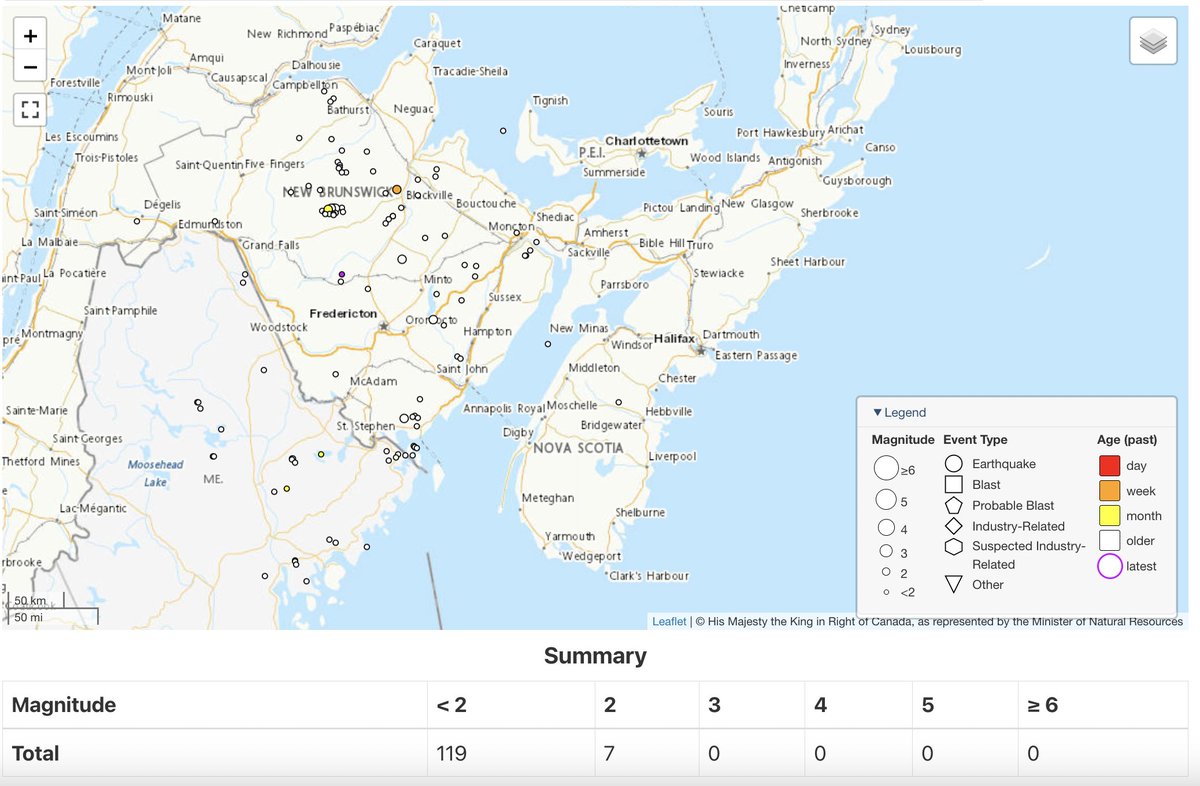Toggle the magnitude ≥6 legend circle

coord(886,467)
